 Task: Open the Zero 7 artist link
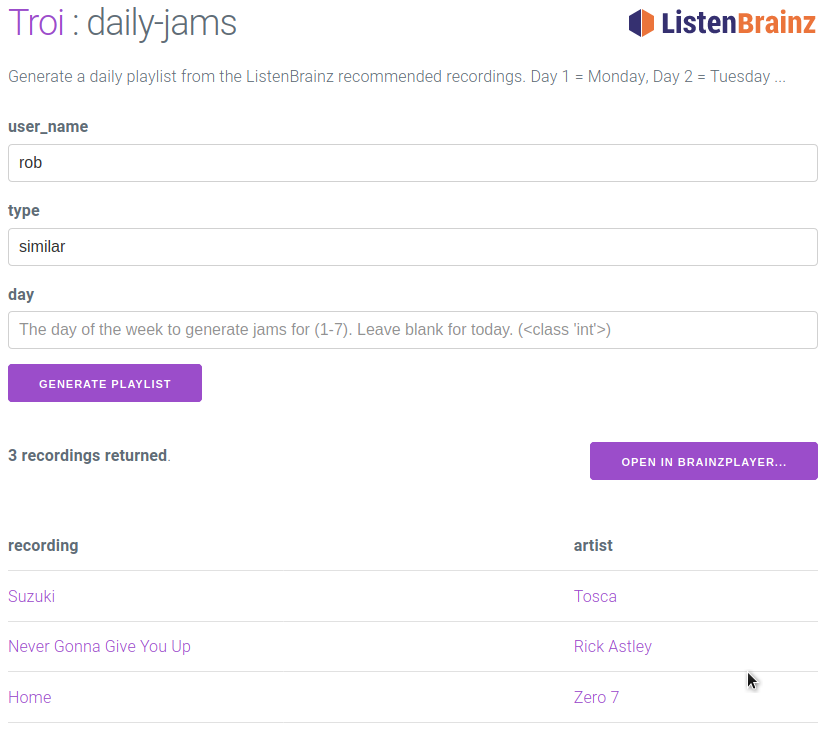click(596, 697)
